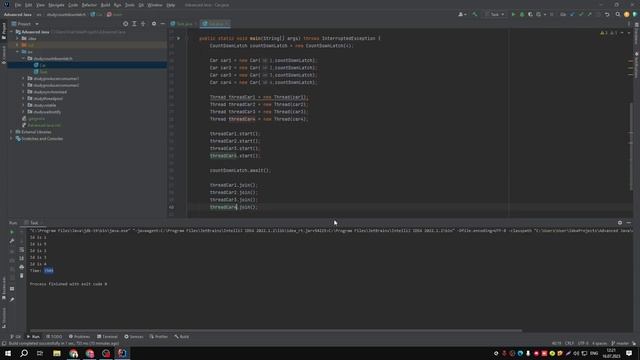Click Collapse All icon in Project panel
The image size is (640, 360).
point(143,24)
